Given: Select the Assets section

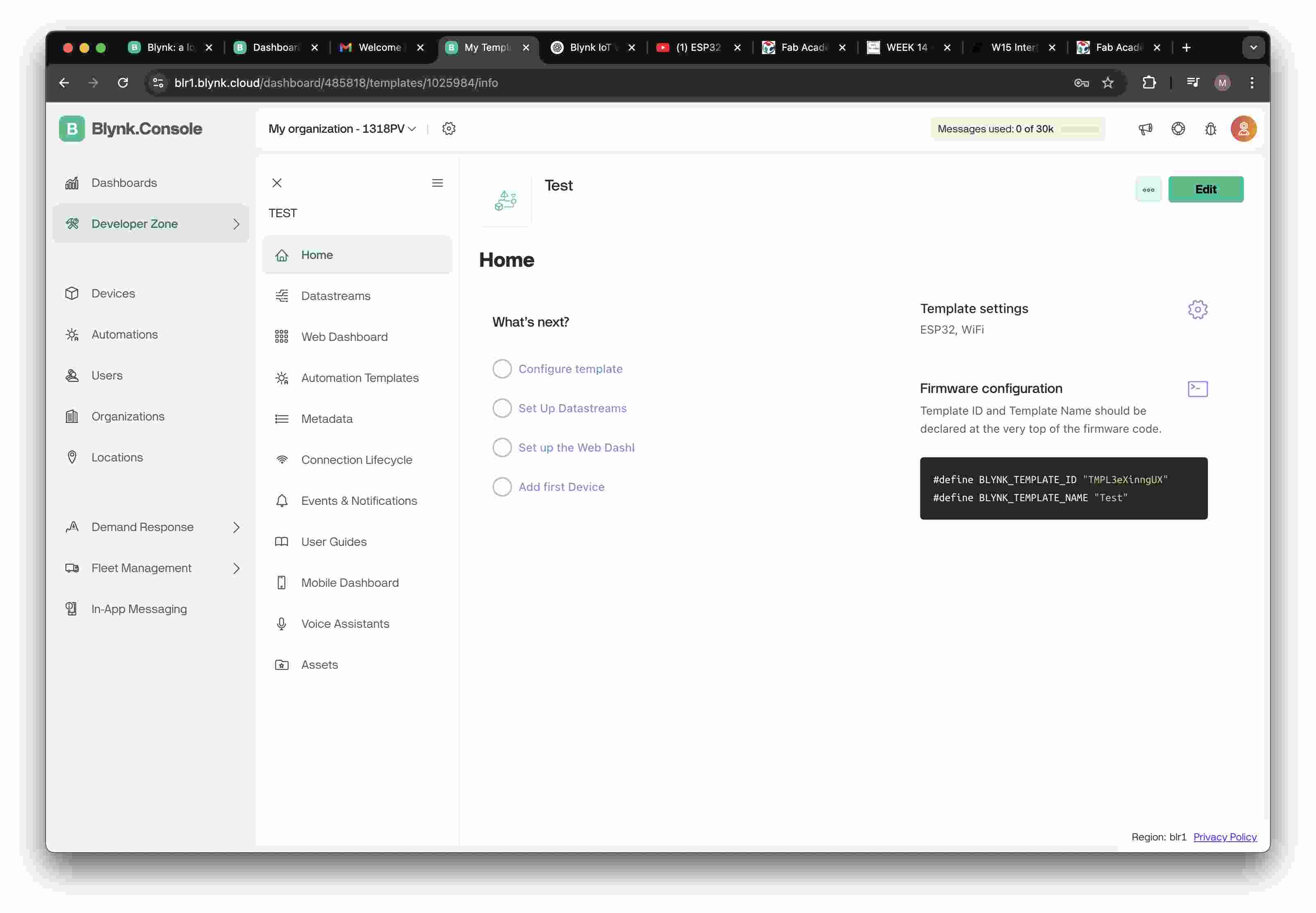Looking at the screenshot, I should (x=357, y=665).
